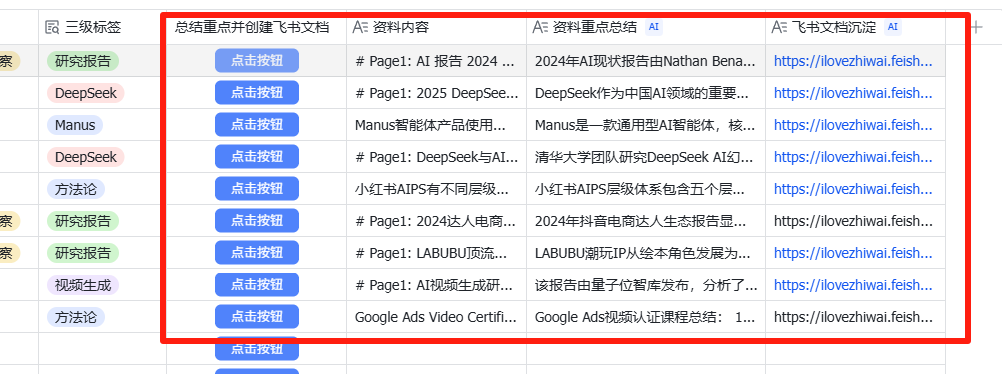Select 方法论 tag in the Google Ads row
Screen dimensions: 1002x374
(x=75, y=317)
